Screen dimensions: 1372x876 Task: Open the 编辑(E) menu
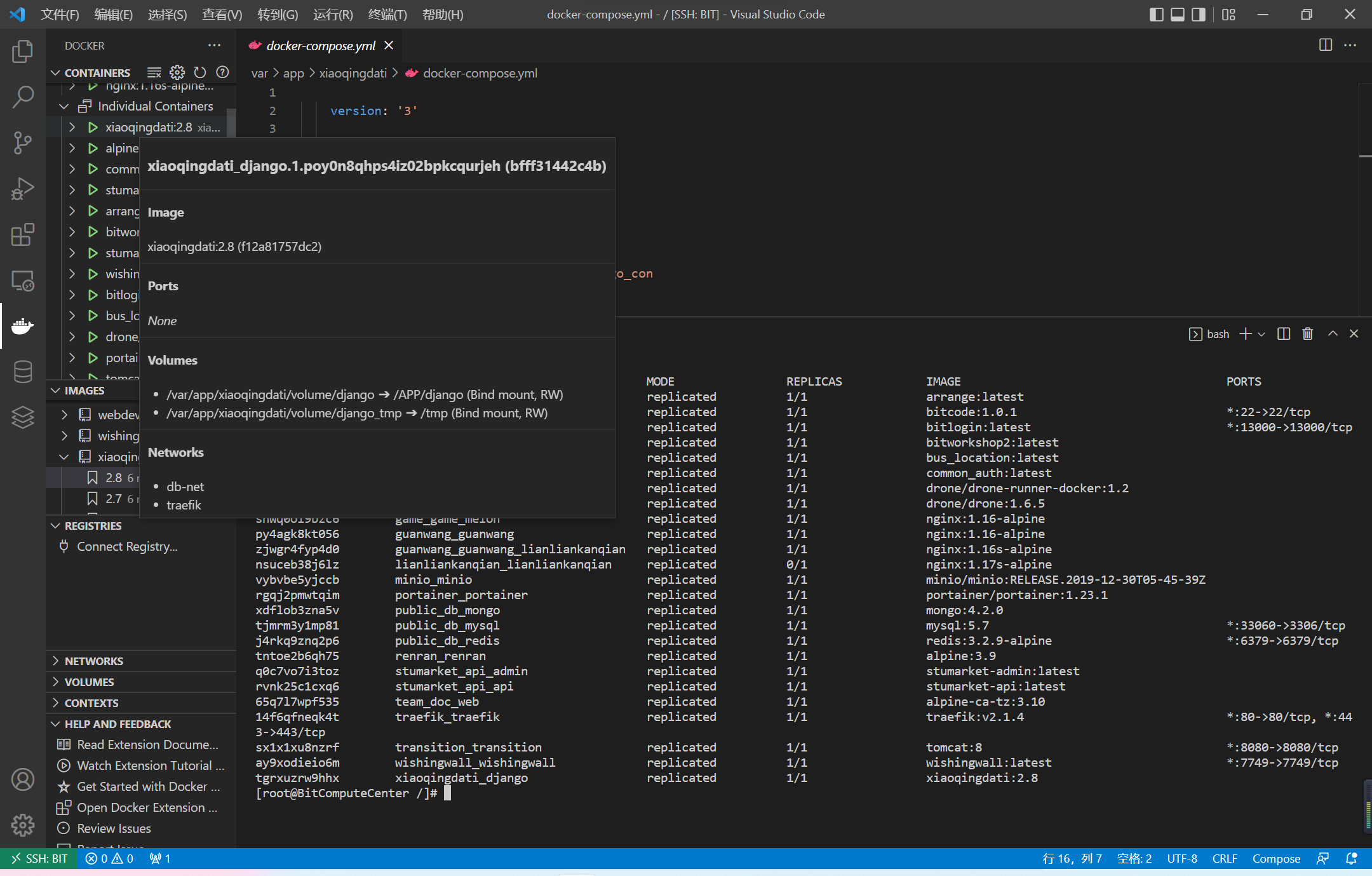coord(114,15)
